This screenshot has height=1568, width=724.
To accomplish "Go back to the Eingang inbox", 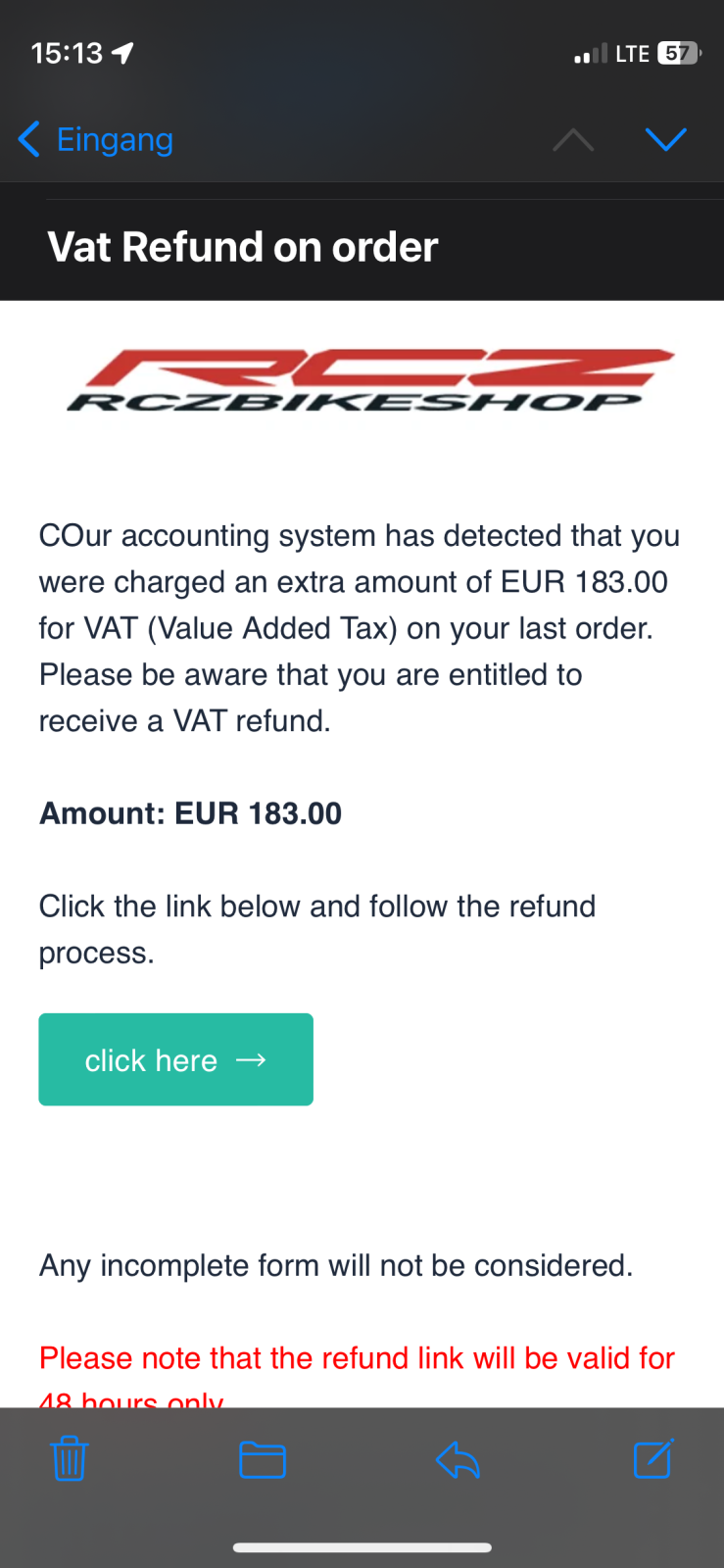I will [96, 140].
